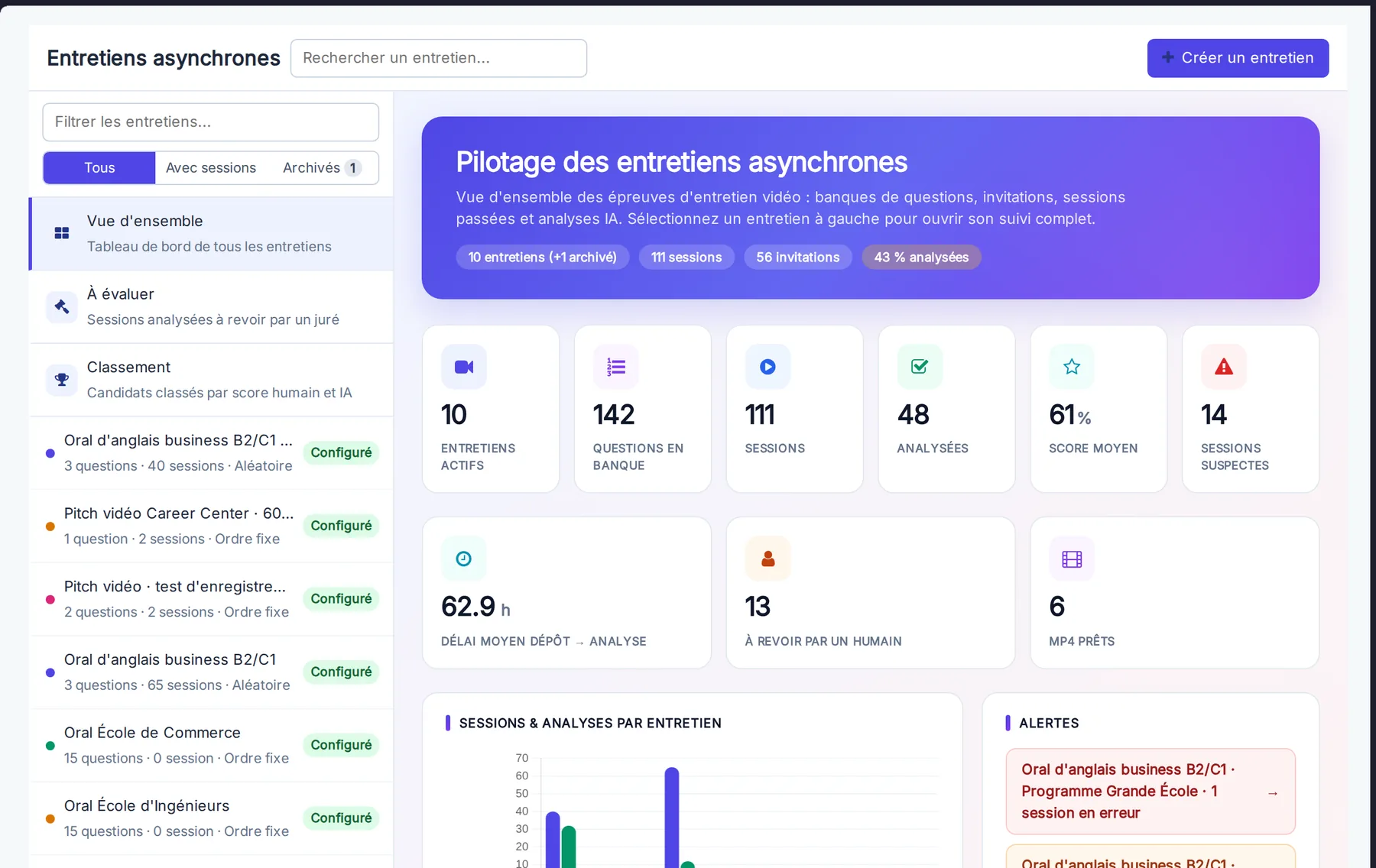Open Oral d'anglais business B2/C1 with 40 sessions
The height and width of the screenshot is (868, 1376).
[x=212, y=452]
